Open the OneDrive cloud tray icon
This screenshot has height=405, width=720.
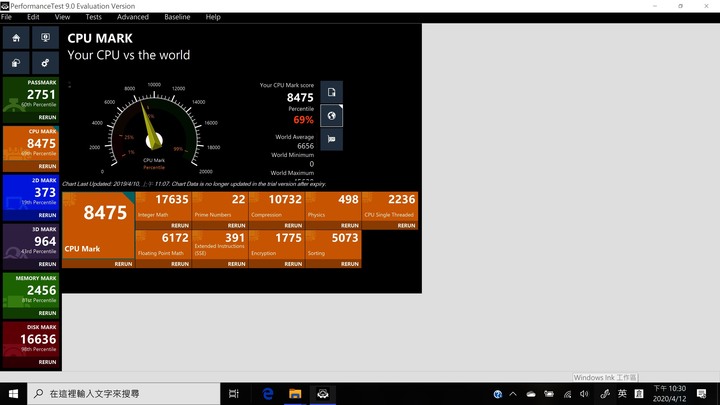531,394
